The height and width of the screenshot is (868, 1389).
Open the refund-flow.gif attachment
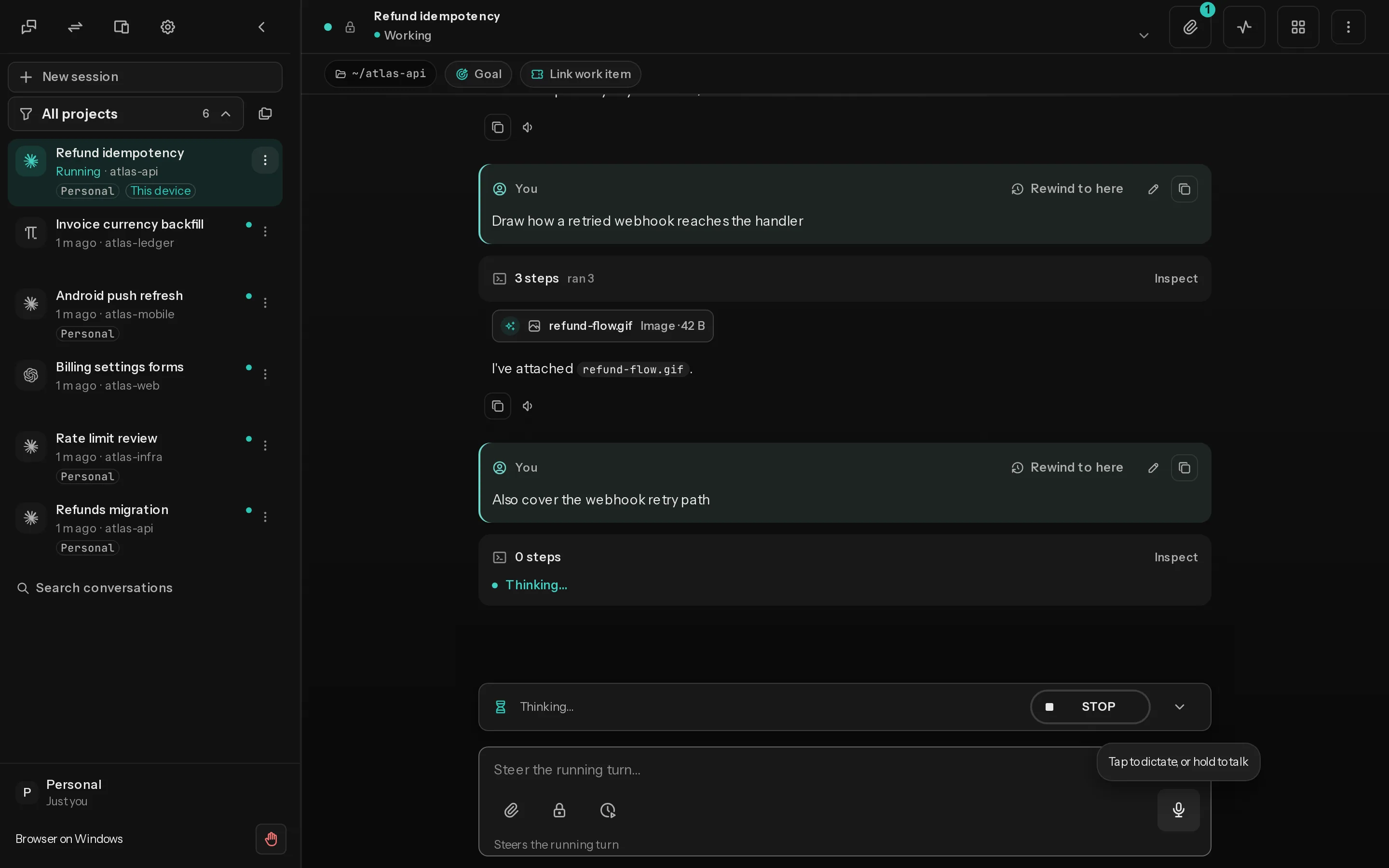coord(603,326)
